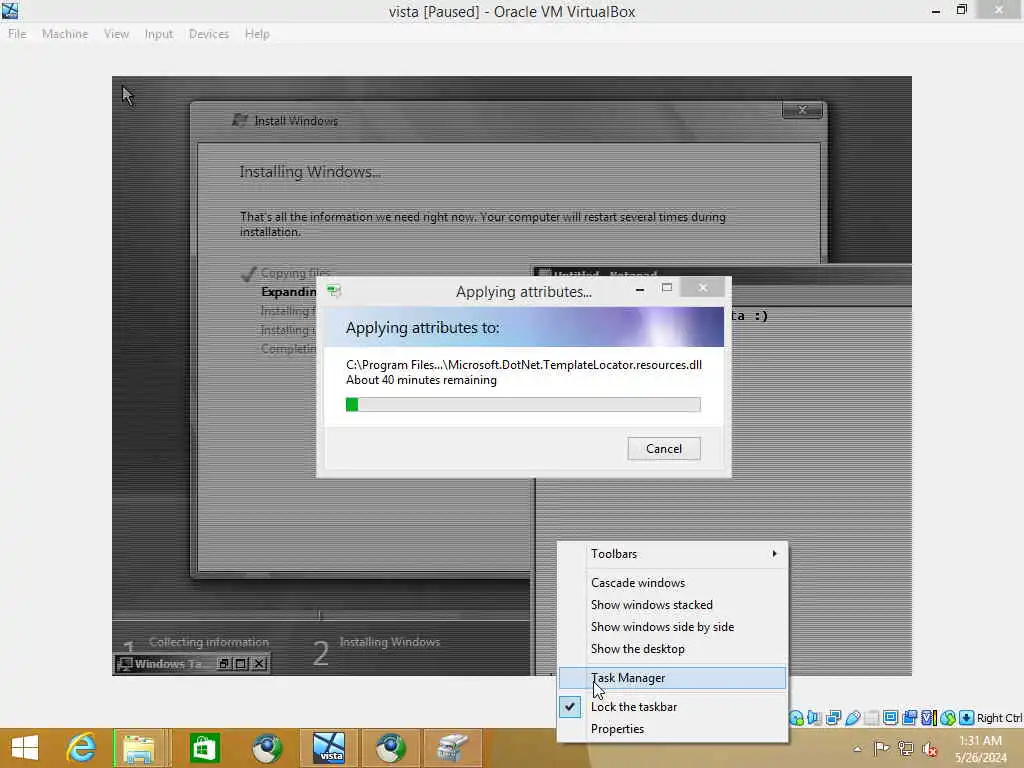Open VirtualBox Help menu

click(257, 34)
